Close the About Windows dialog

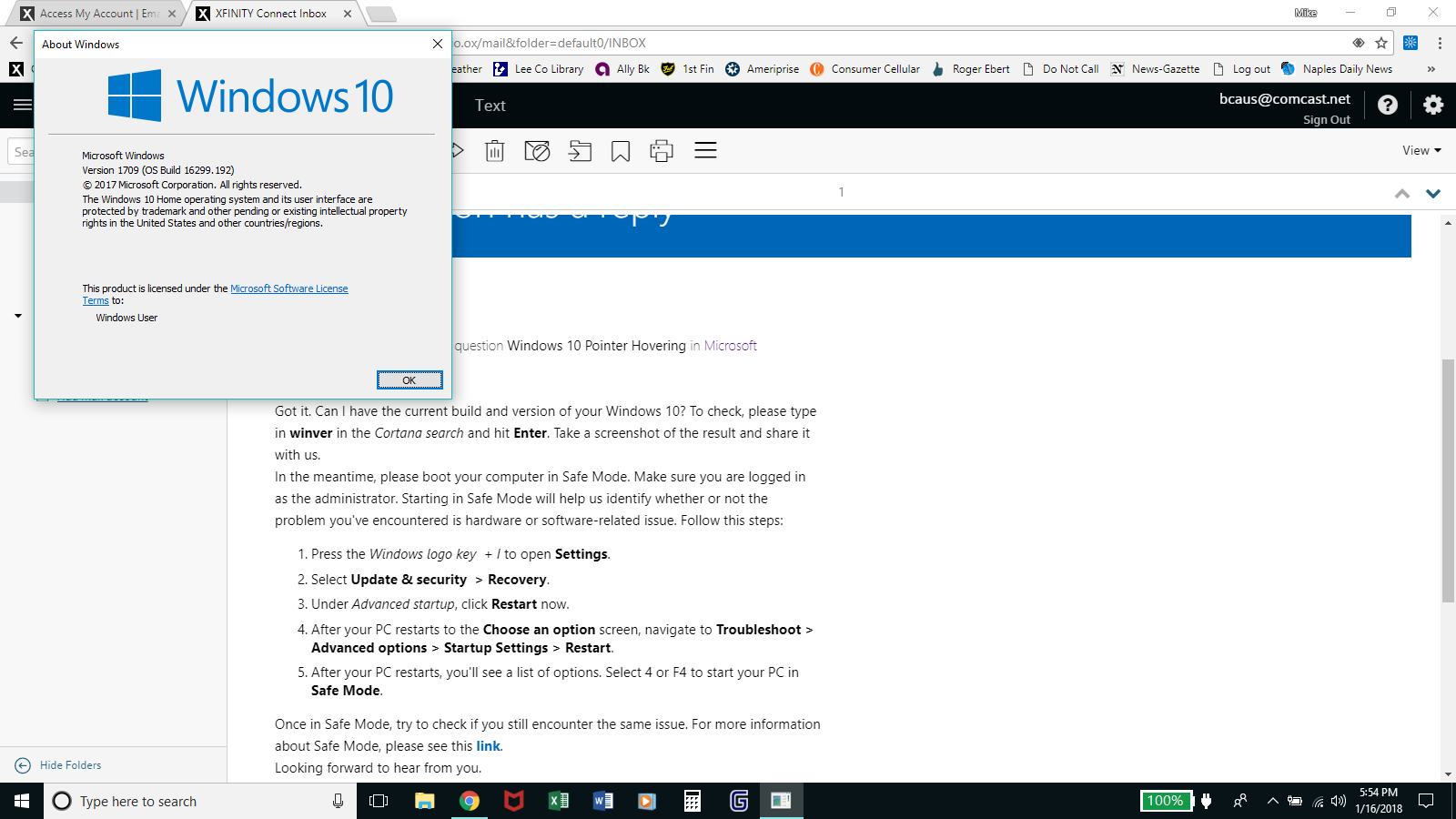(438, 44)
